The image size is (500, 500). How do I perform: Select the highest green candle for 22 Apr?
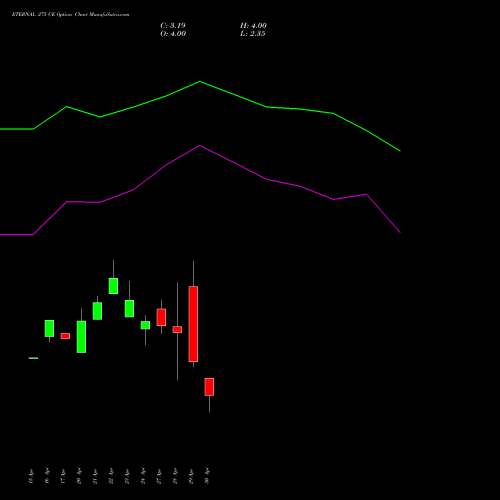coord(113,286)
